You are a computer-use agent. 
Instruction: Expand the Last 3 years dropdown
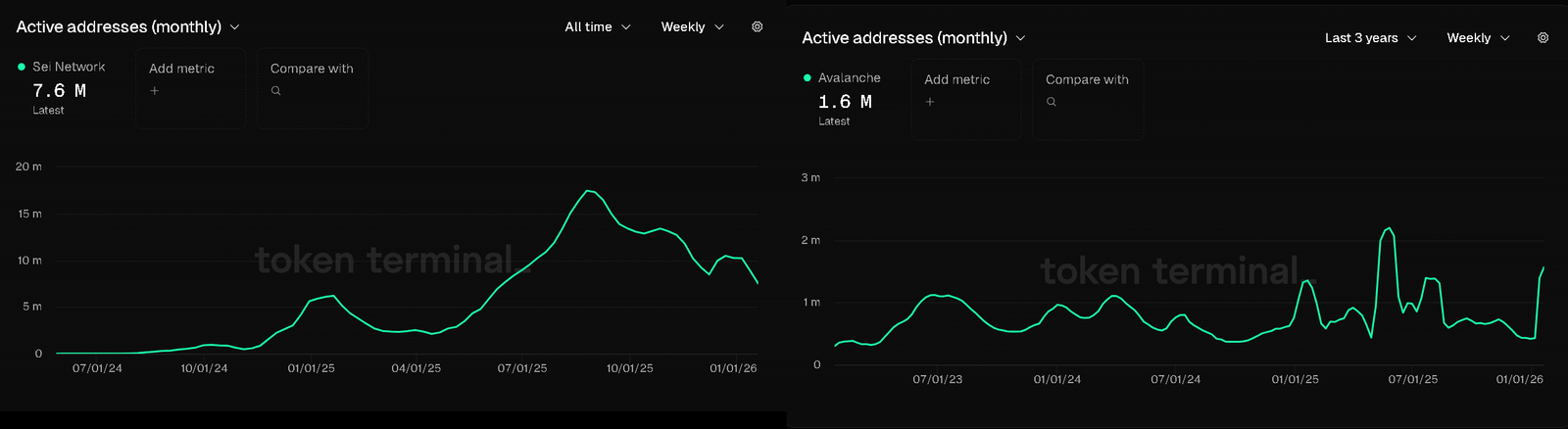coord(1370,38)
